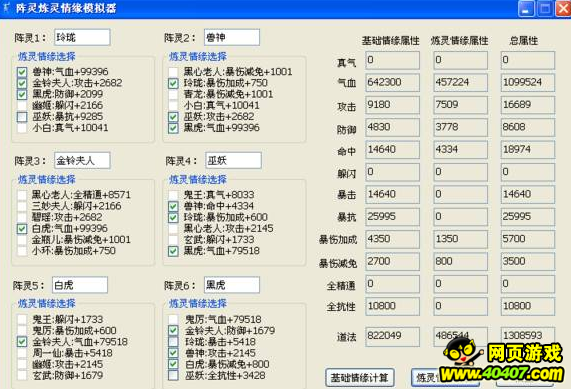
Task: Maximize the simulator window
Action: point(544,9)
